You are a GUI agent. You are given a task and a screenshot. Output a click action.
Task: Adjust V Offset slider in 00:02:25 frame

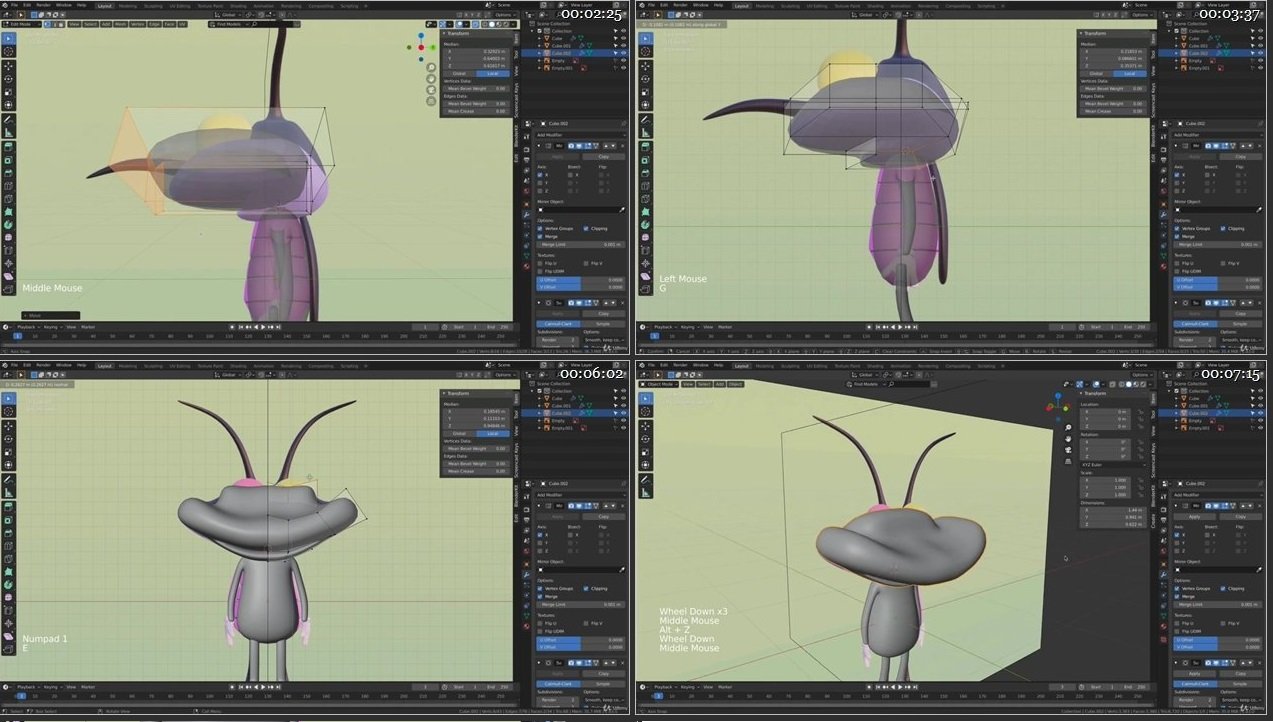pyautogui.click(x=581, y=287)
